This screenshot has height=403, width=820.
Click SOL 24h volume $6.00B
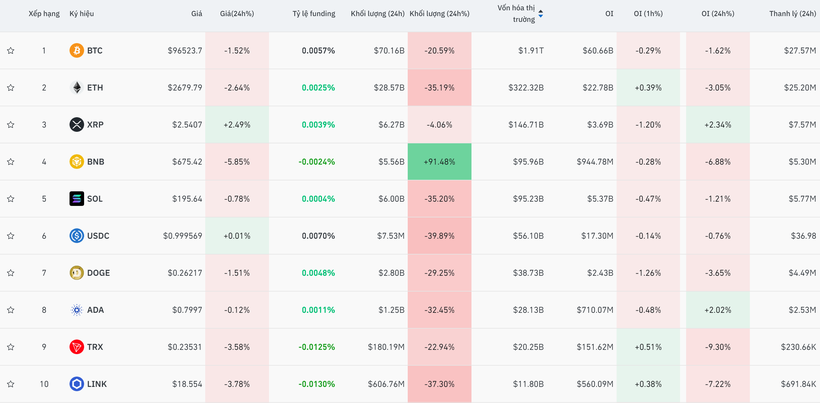click(x=392, y=199)
